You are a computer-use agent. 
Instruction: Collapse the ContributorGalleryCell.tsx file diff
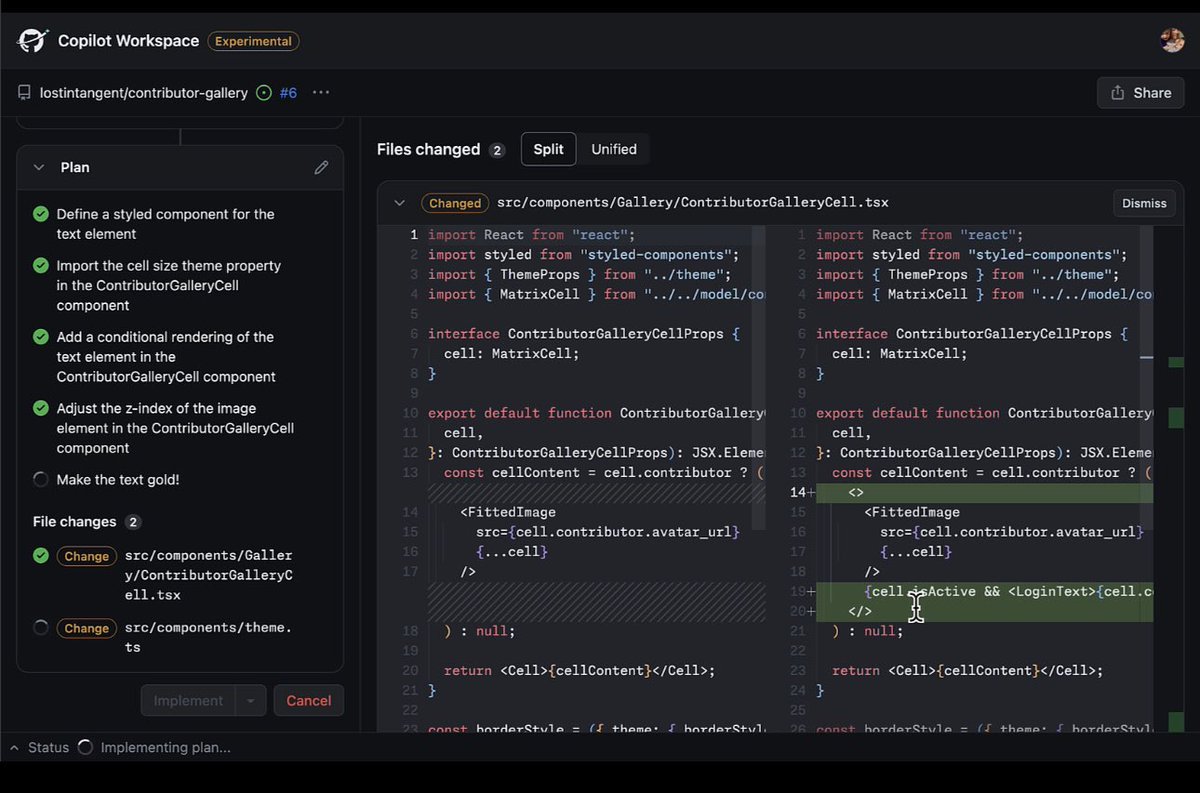[399, 203]
